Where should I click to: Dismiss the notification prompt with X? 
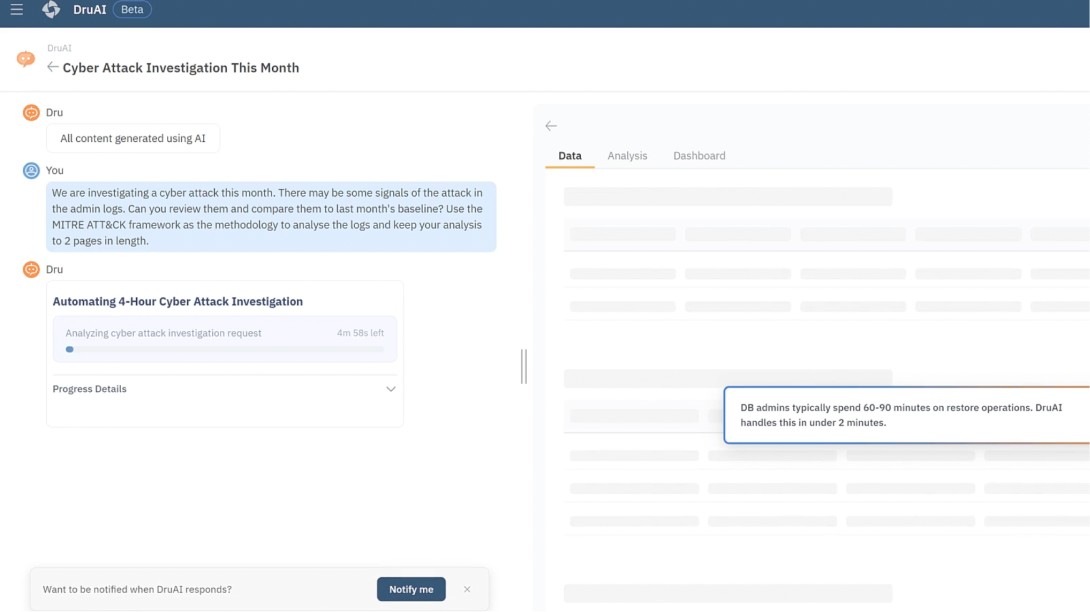pyautogui.click(x=467, y=589)
